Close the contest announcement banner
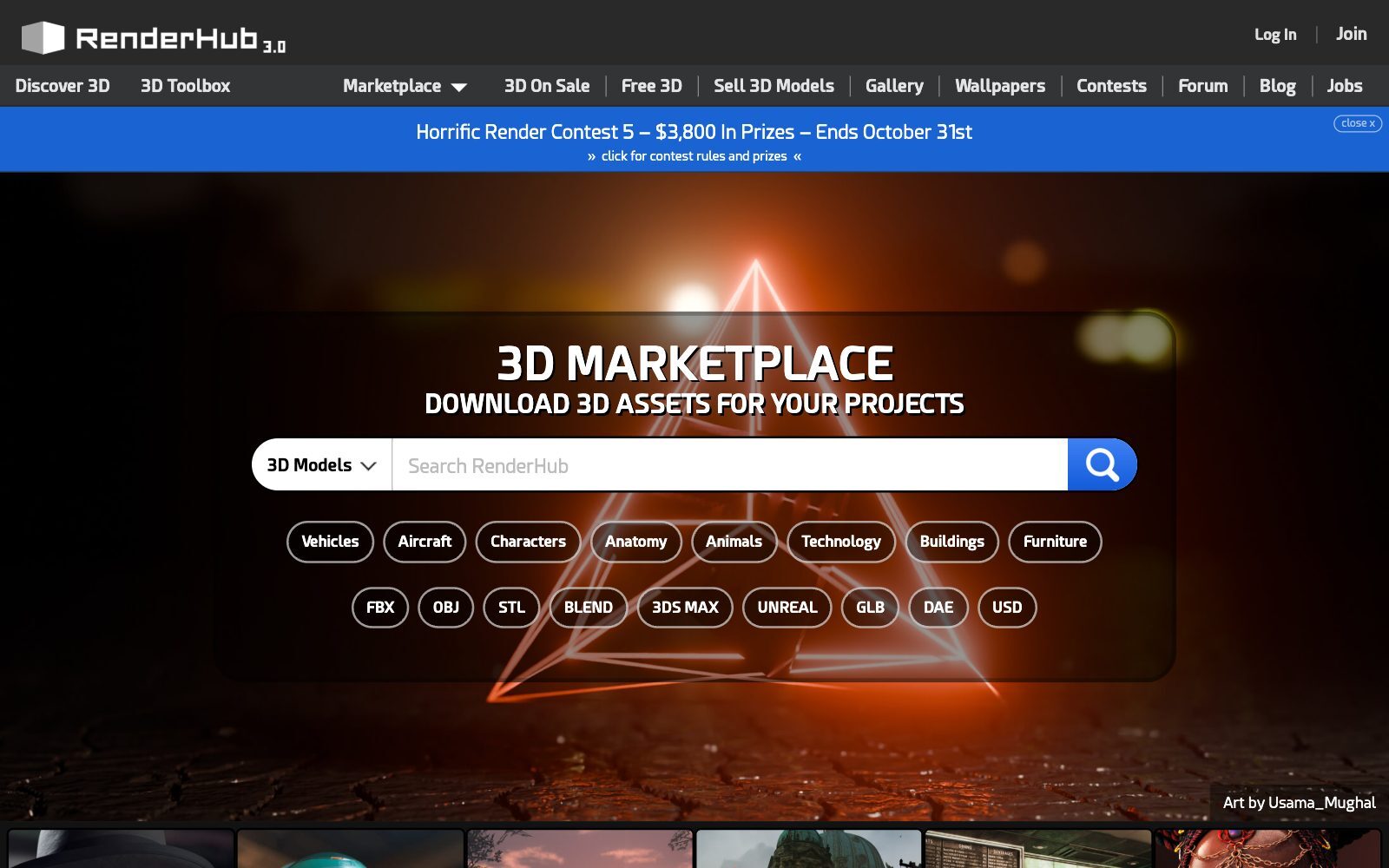 click(x=1358, y=123)
